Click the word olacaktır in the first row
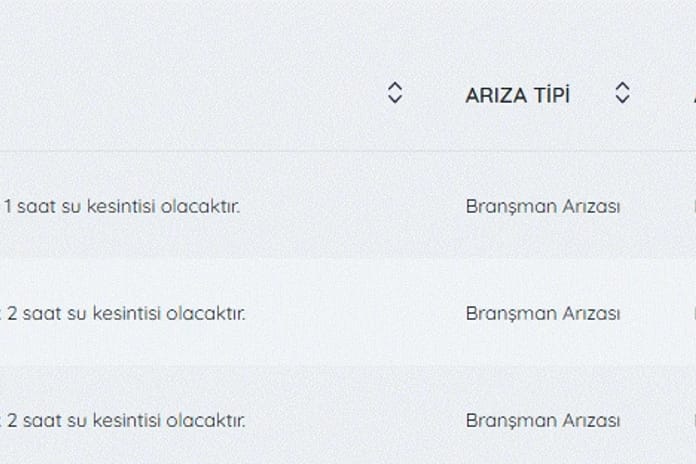 pos(200,206)
